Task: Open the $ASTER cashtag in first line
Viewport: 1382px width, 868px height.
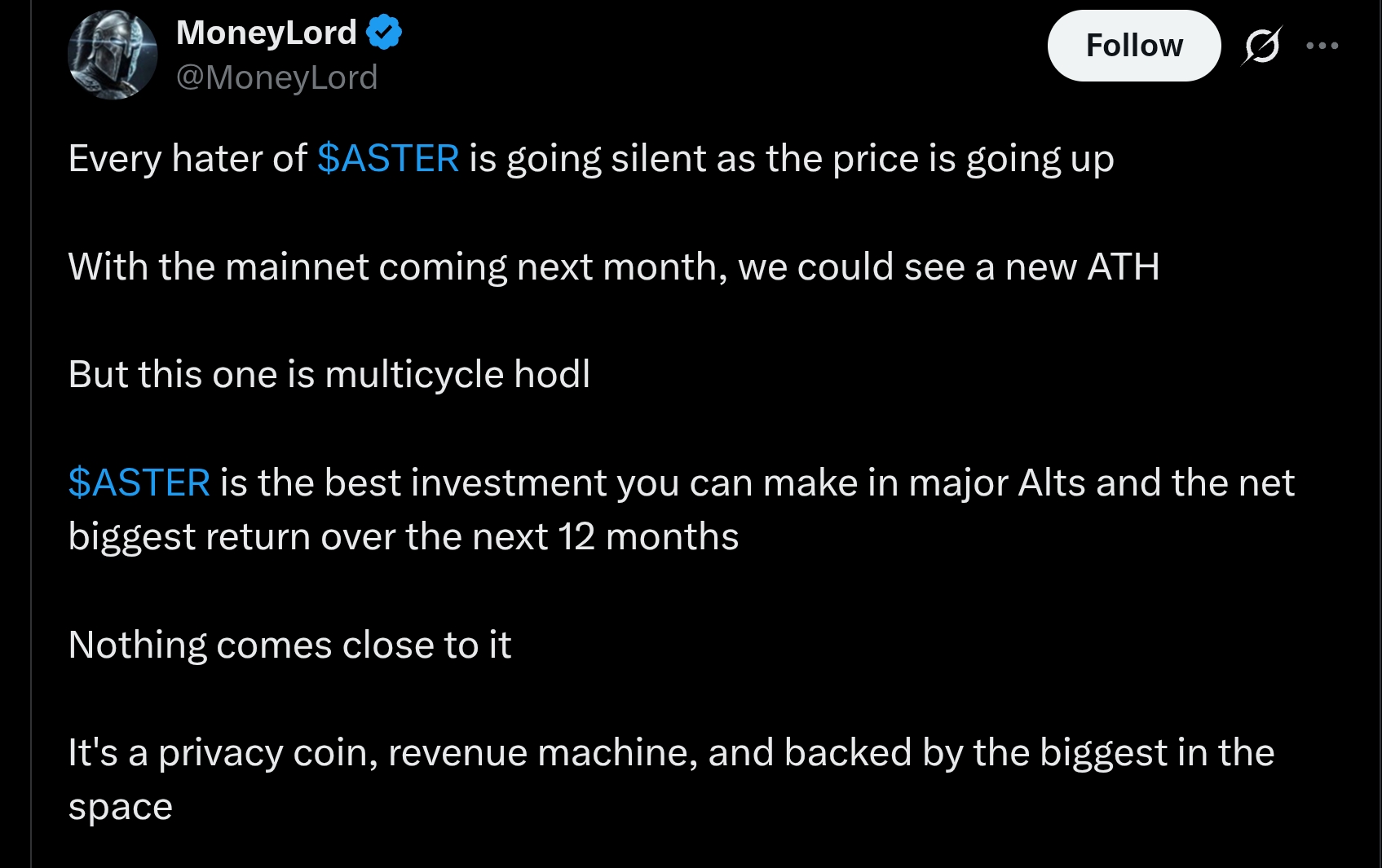Action: [388, 158]
